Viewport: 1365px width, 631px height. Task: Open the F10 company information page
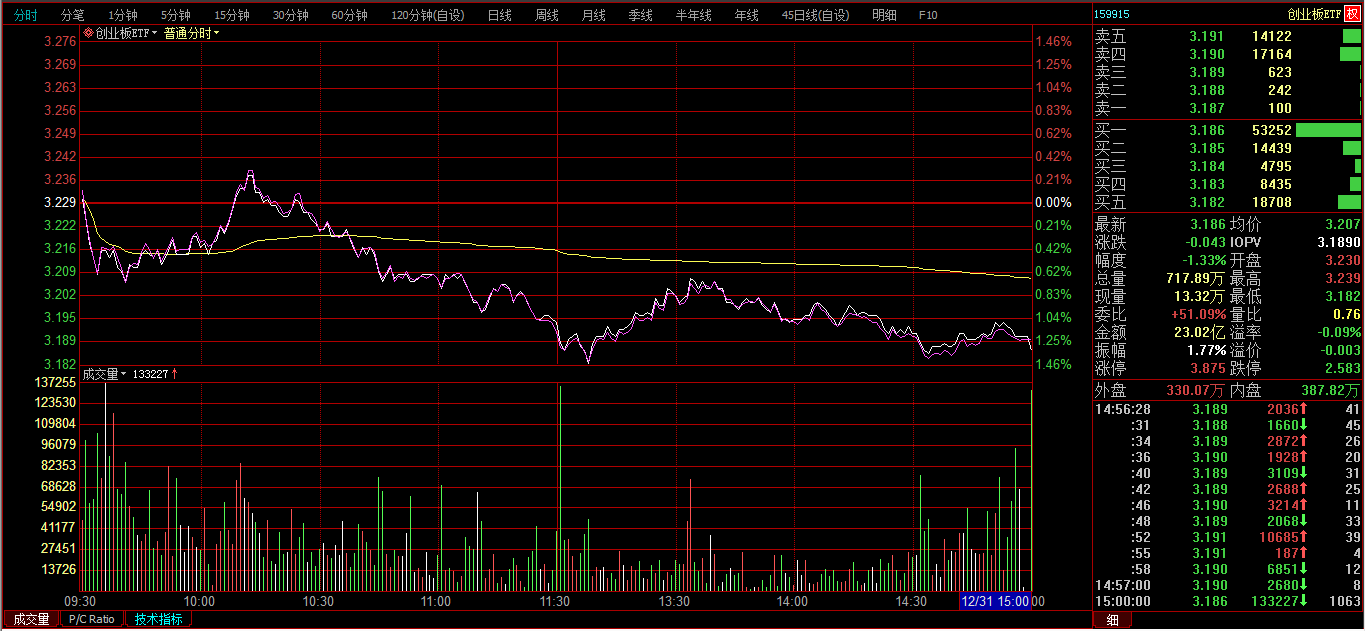(928, 15)
